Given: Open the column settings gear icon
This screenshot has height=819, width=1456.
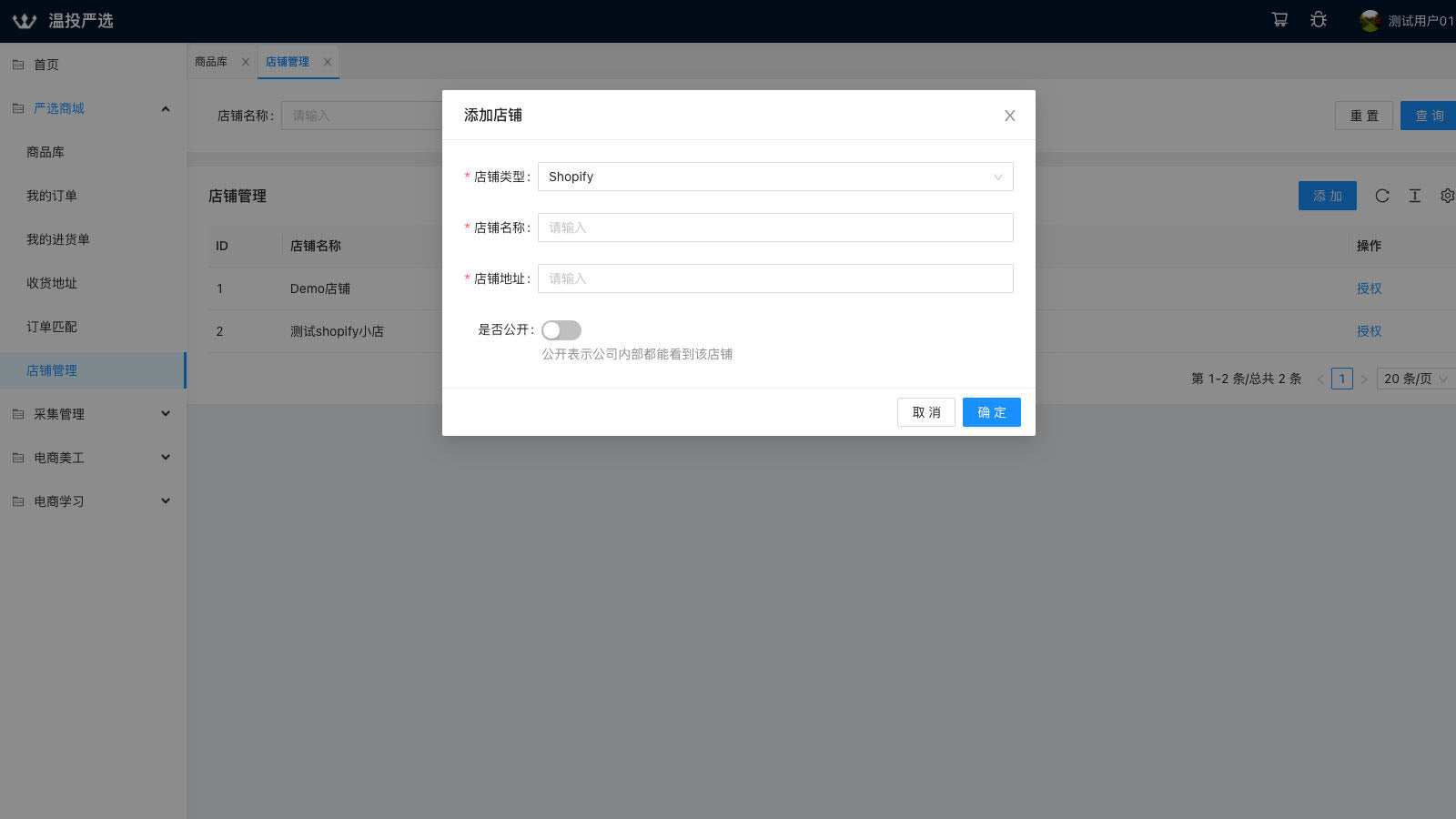Looking at the screenshot, I should pyautogui.click(x=1447, y=196).
